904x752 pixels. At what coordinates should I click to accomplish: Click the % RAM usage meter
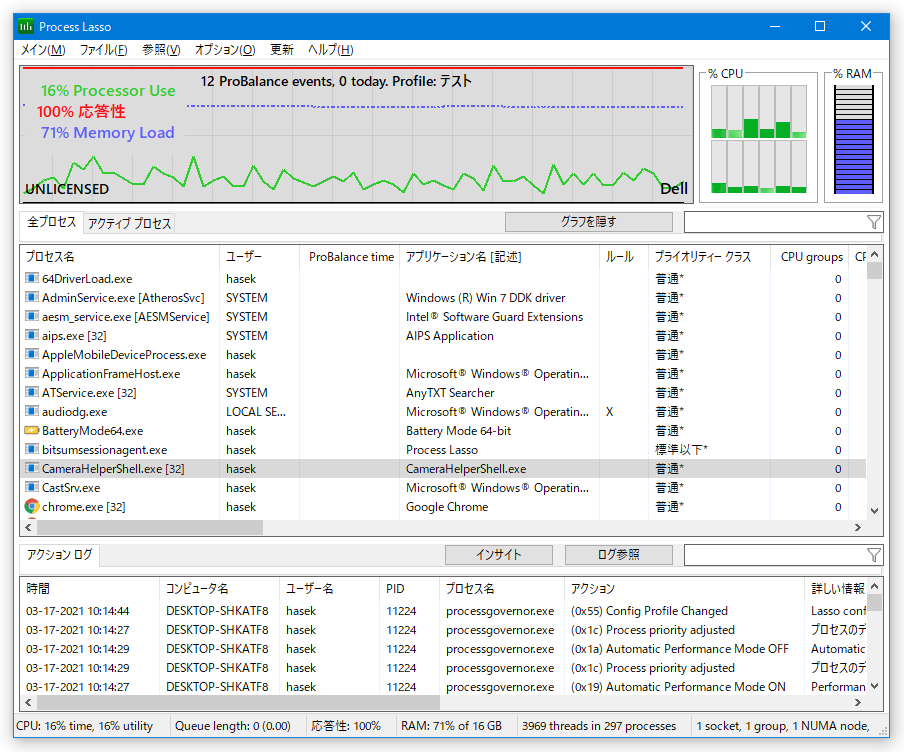point(853,140)
